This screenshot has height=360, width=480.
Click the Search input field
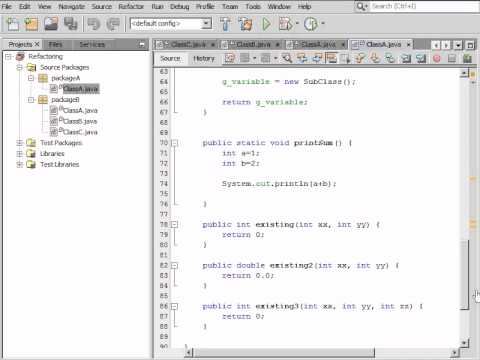424,6
